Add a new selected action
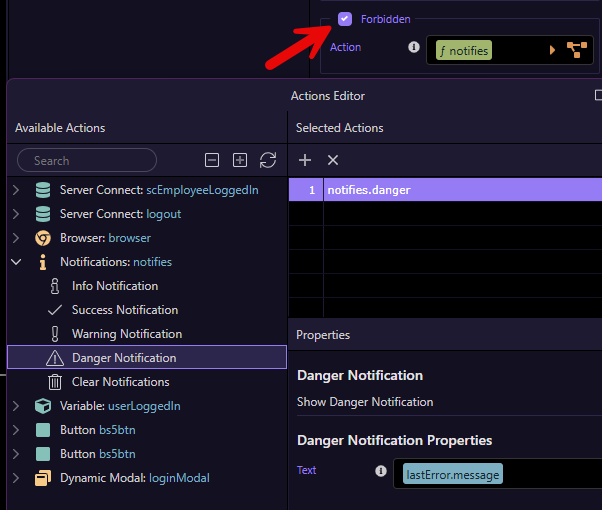The image size is (602, 510). [x=305, y=160]
